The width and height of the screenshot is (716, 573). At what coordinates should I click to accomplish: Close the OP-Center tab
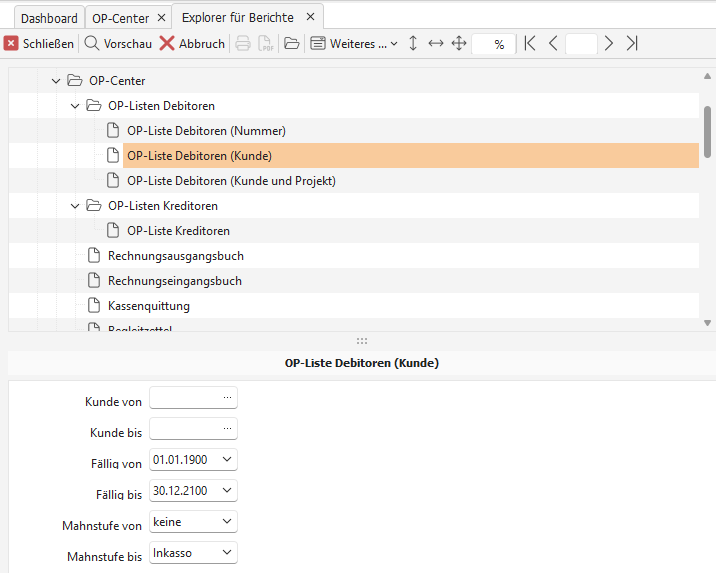[x=161, y=18]
